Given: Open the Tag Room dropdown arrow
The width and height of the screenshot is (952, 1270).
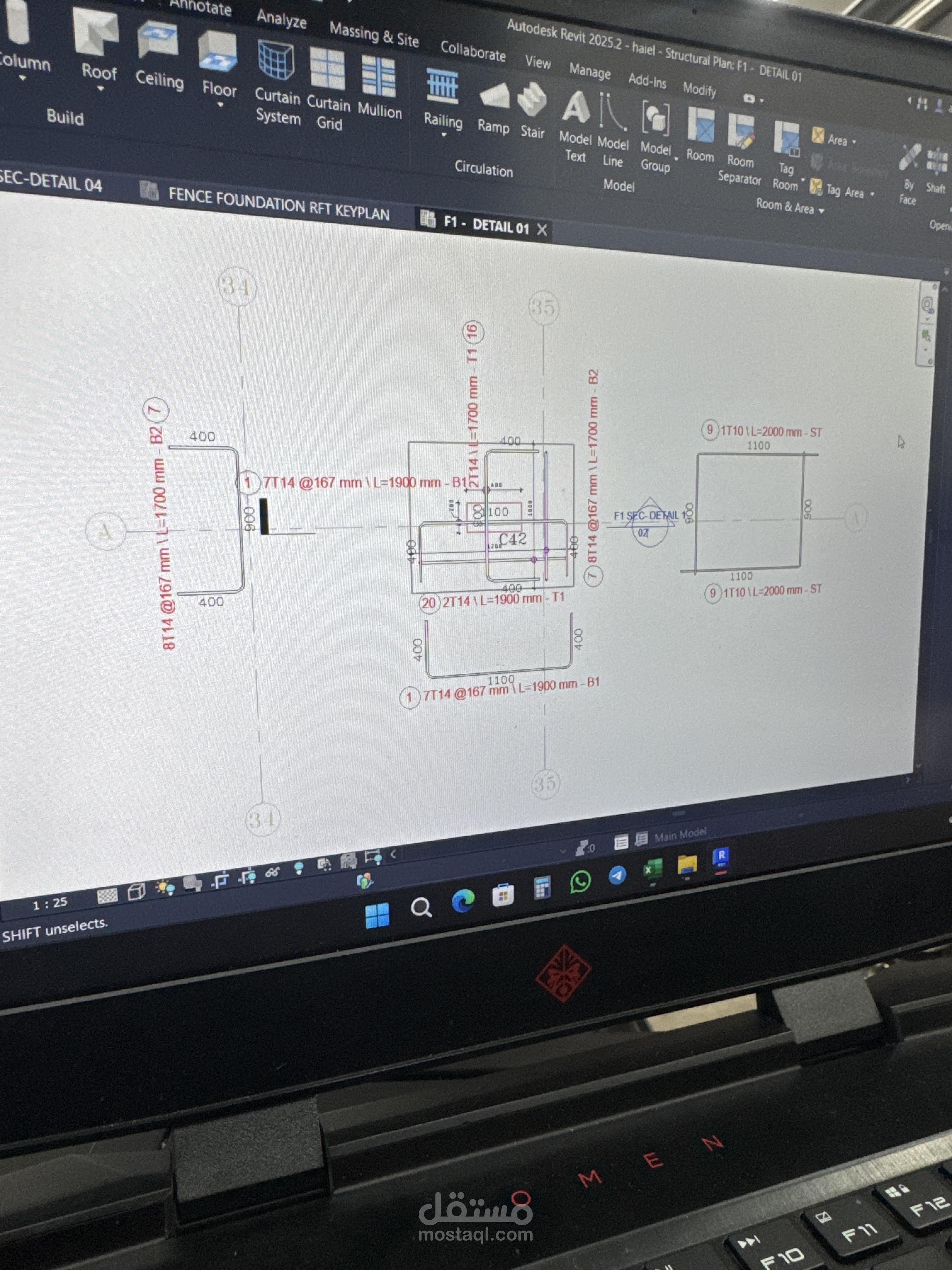Looking at the screenshot, I should click(803, 180).
